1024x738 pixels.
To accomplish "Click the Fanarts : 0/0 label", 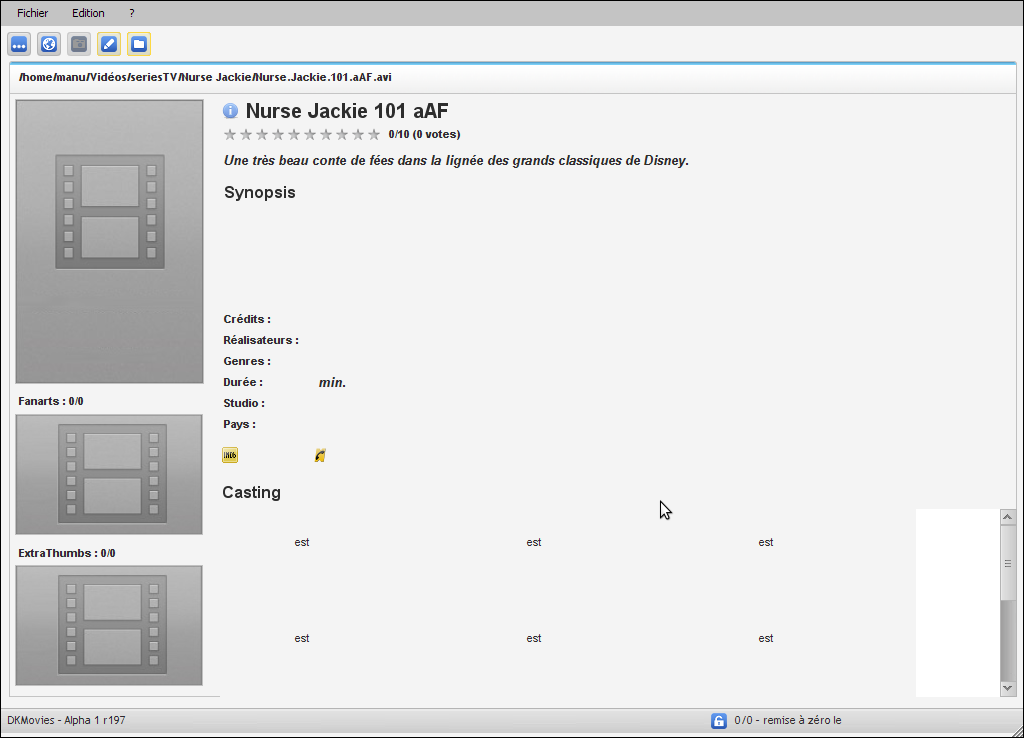I will pos(51,402).
